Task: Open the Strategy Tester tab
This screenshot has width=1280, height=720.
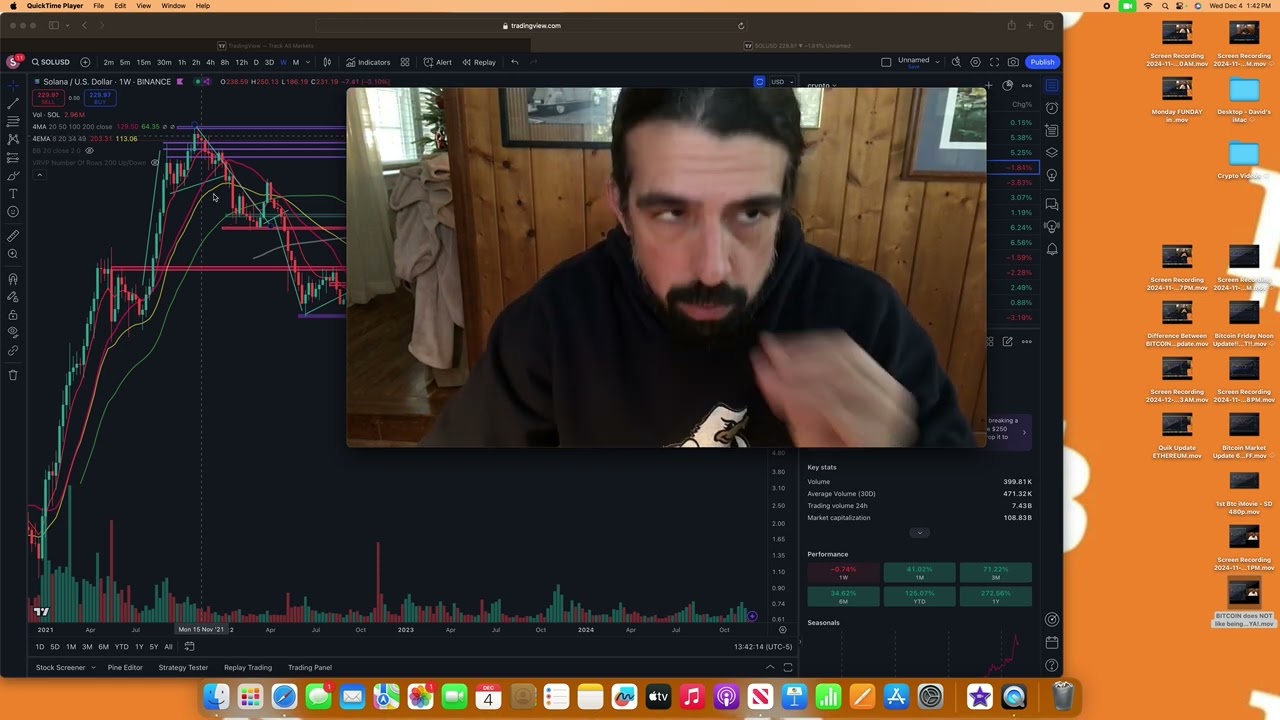Action: pos(183,667)
